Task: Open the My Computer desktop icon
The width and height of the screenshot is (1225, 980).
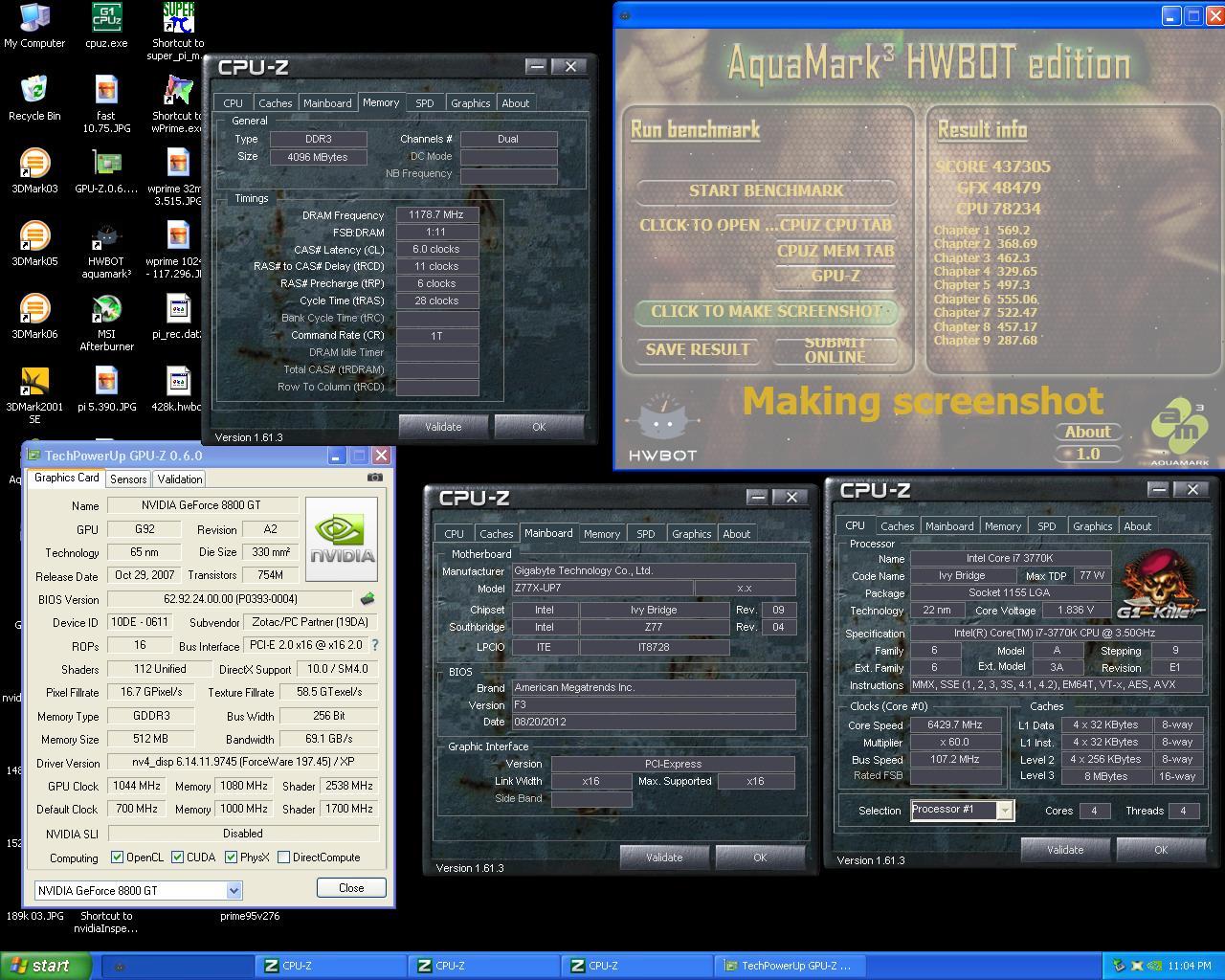Action: (34, 26)
